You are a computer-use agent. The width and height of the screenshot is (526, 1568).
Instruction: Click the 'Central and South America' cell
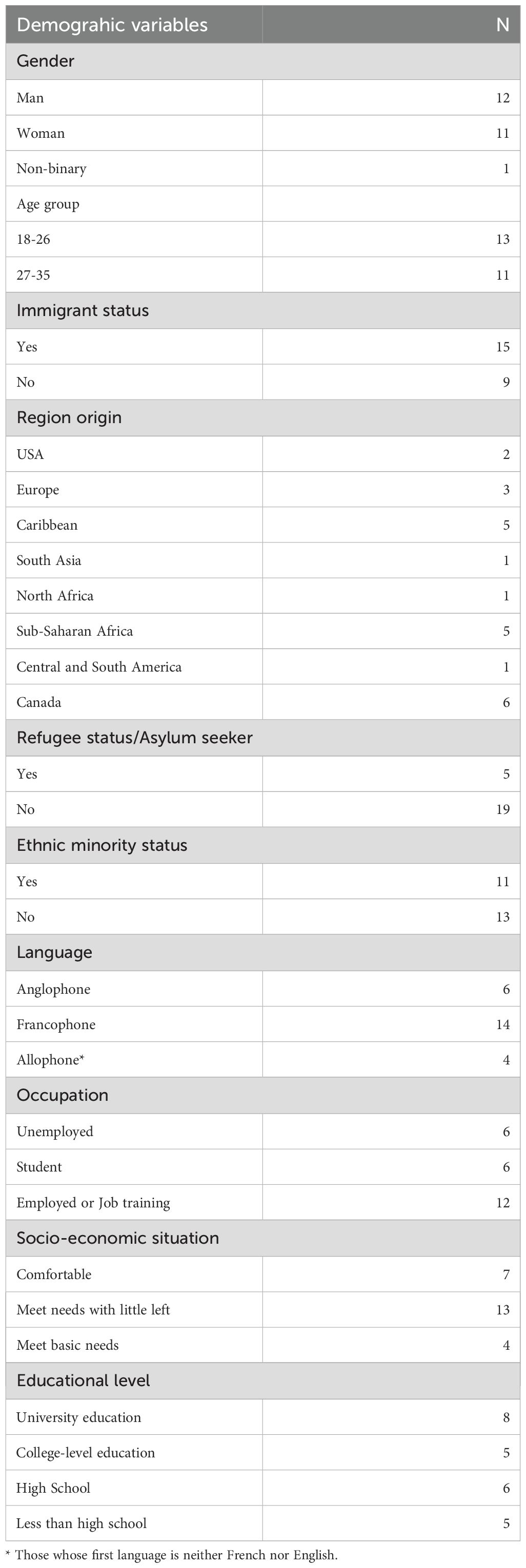(x=99, y=667)
